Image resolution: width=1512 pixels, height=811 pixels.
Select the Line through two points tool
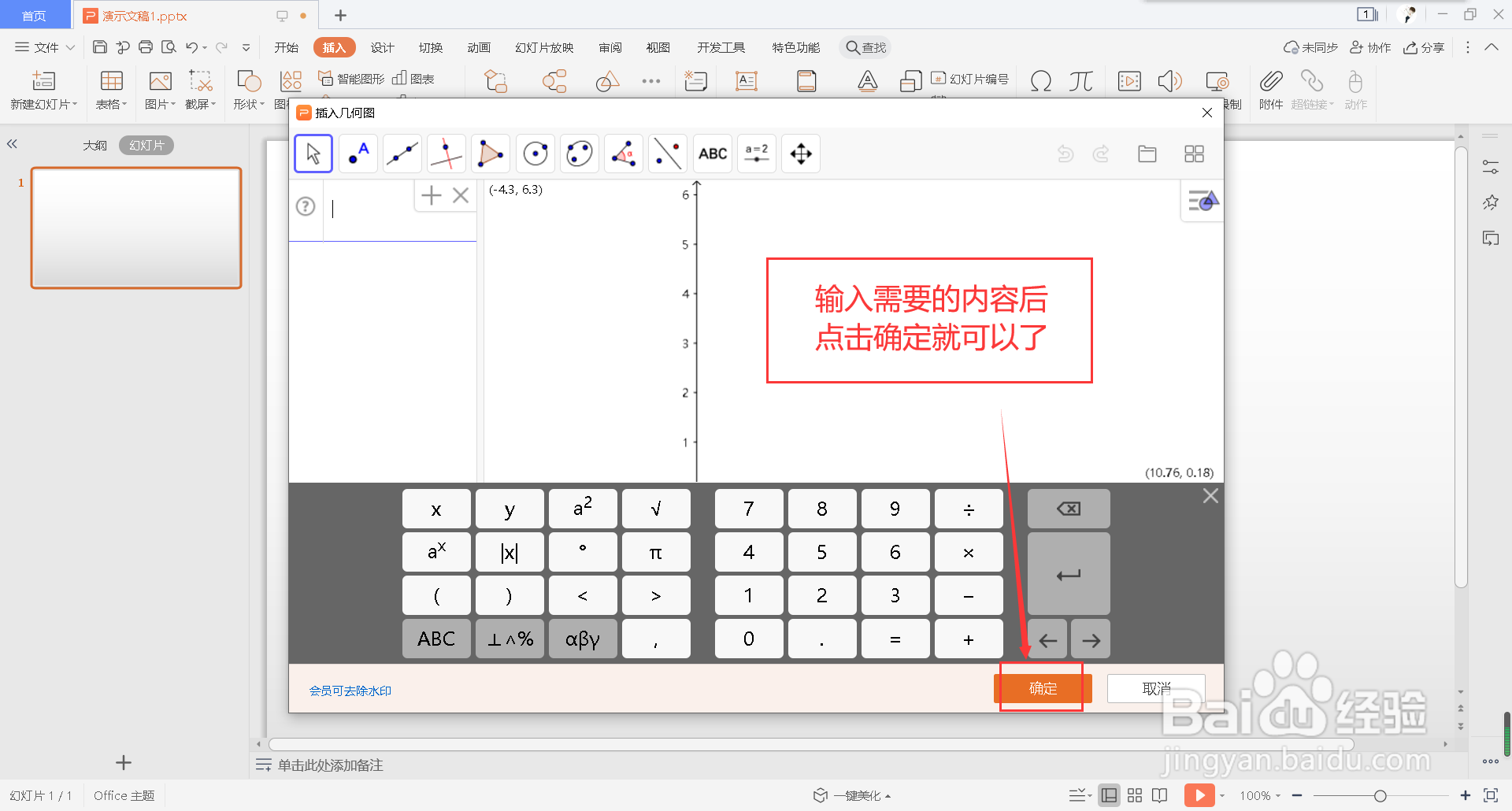(x=402, y=154)
